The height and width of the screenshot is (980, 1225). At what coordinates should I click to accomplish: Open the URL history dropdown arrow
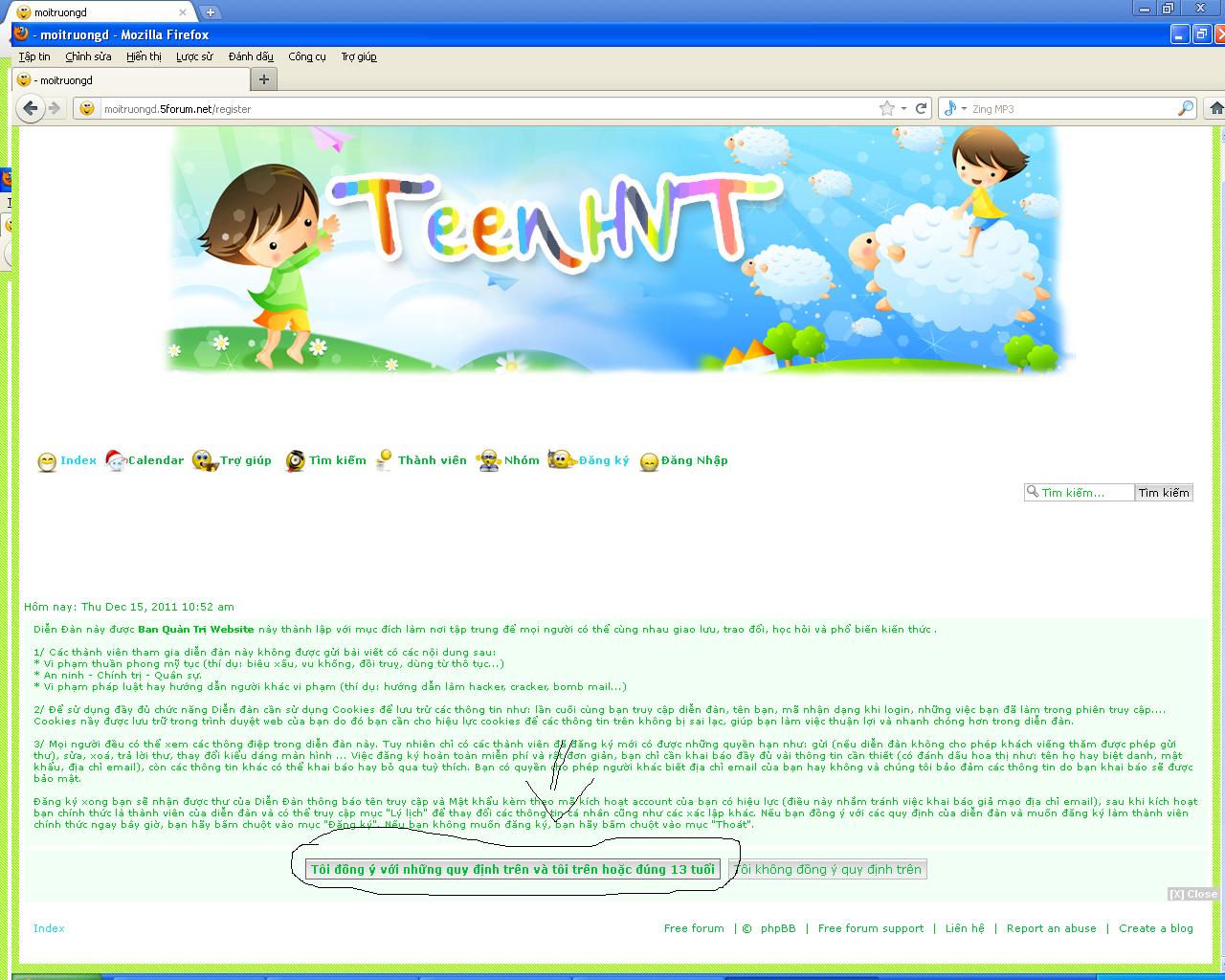(903, 108)
